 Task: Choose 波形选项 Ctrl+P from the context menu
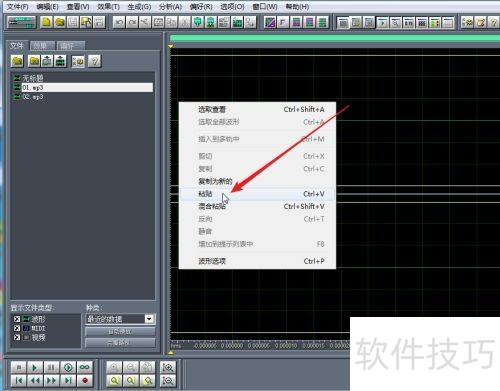pos(257,261)
